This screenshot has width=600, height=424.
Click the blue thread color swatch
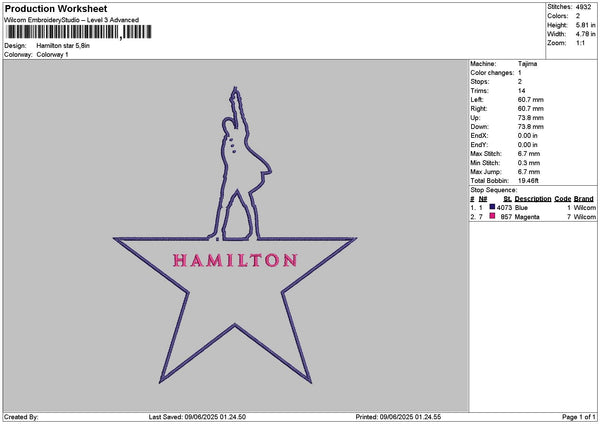coord(492,207)
